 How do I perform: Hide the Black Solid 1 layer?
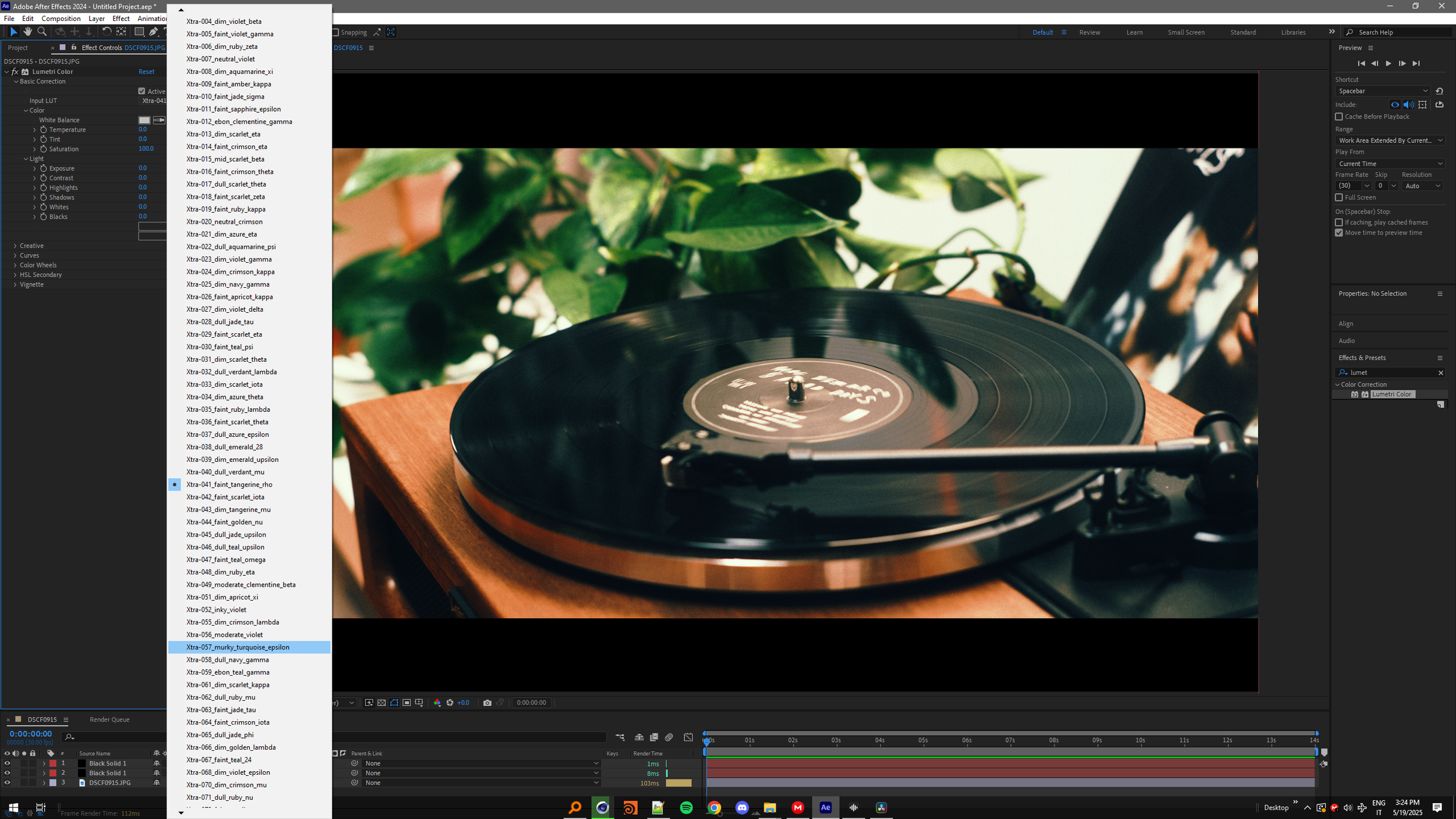coord(8,763)
